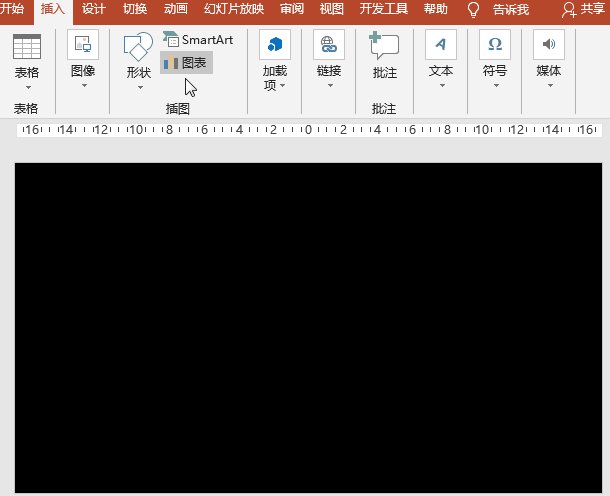Expand the 媒体 dropdown arrow

(550, 86)
